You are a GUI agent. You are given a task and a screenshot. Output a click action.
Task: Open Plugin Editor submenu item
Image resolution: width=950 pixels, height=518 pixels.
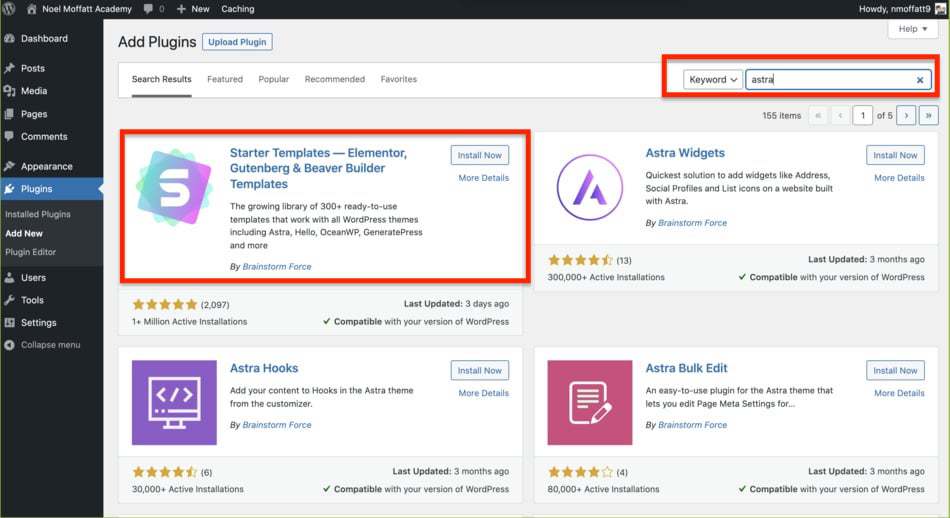coord(30,252)
